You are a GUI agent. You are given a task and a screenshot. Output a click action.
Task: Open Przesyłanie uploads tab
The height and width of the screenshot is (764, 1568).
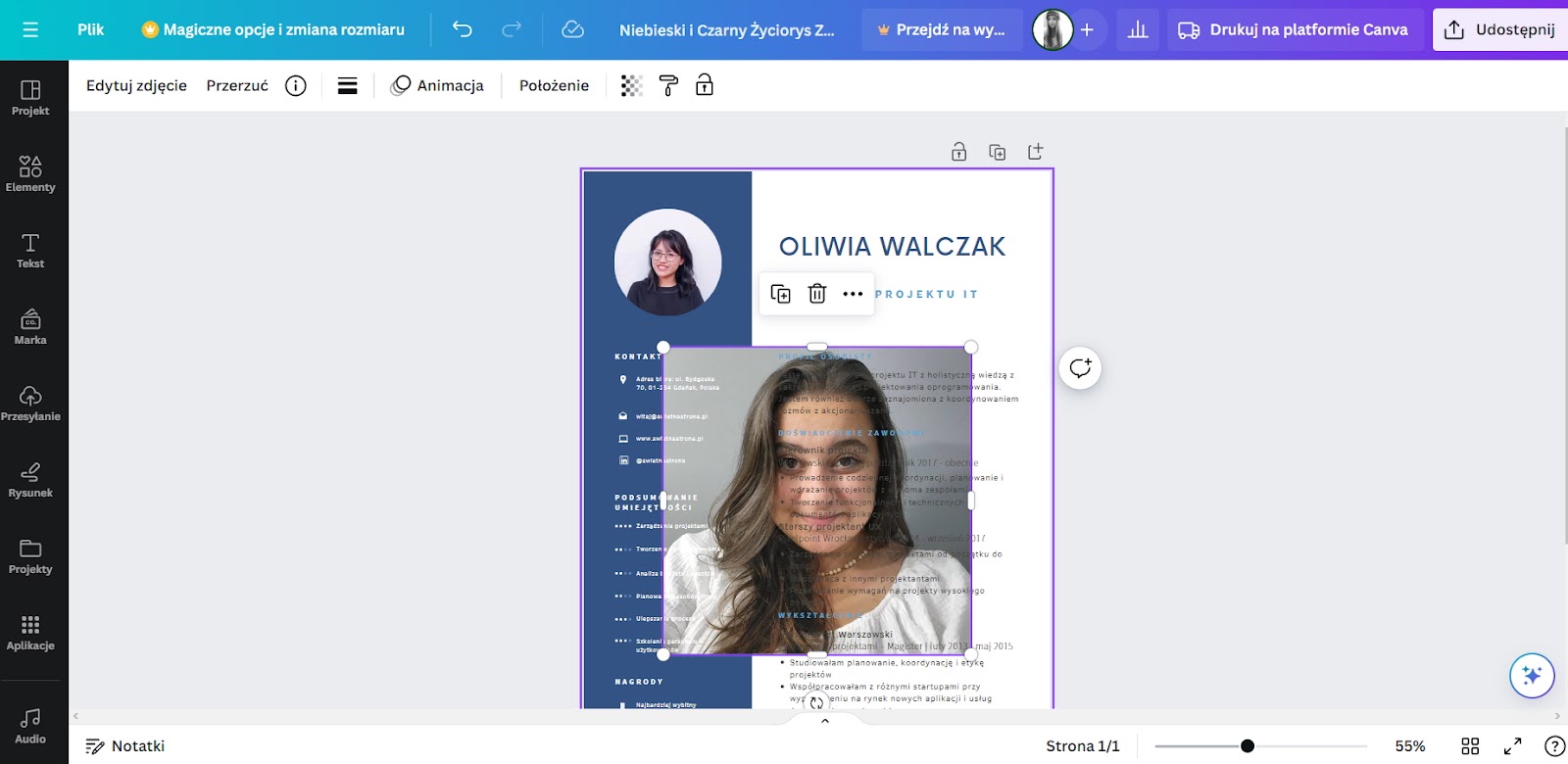tap(30, 404)
